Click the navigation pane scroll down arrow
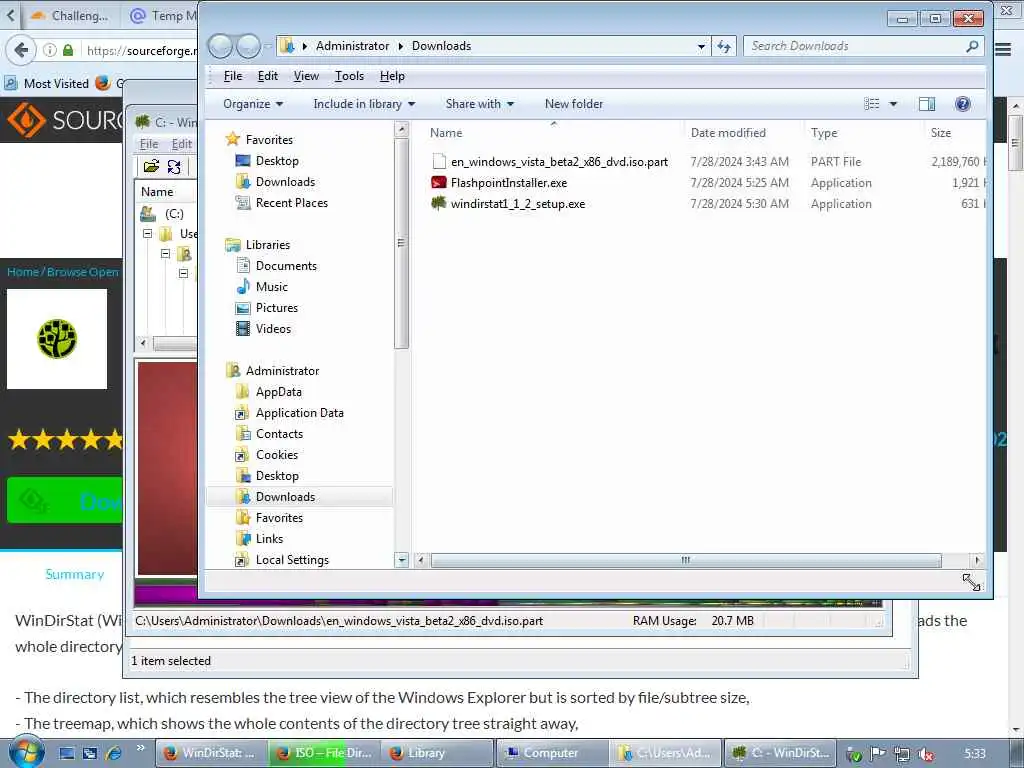The image size is (1024, 768). (402, 560)
